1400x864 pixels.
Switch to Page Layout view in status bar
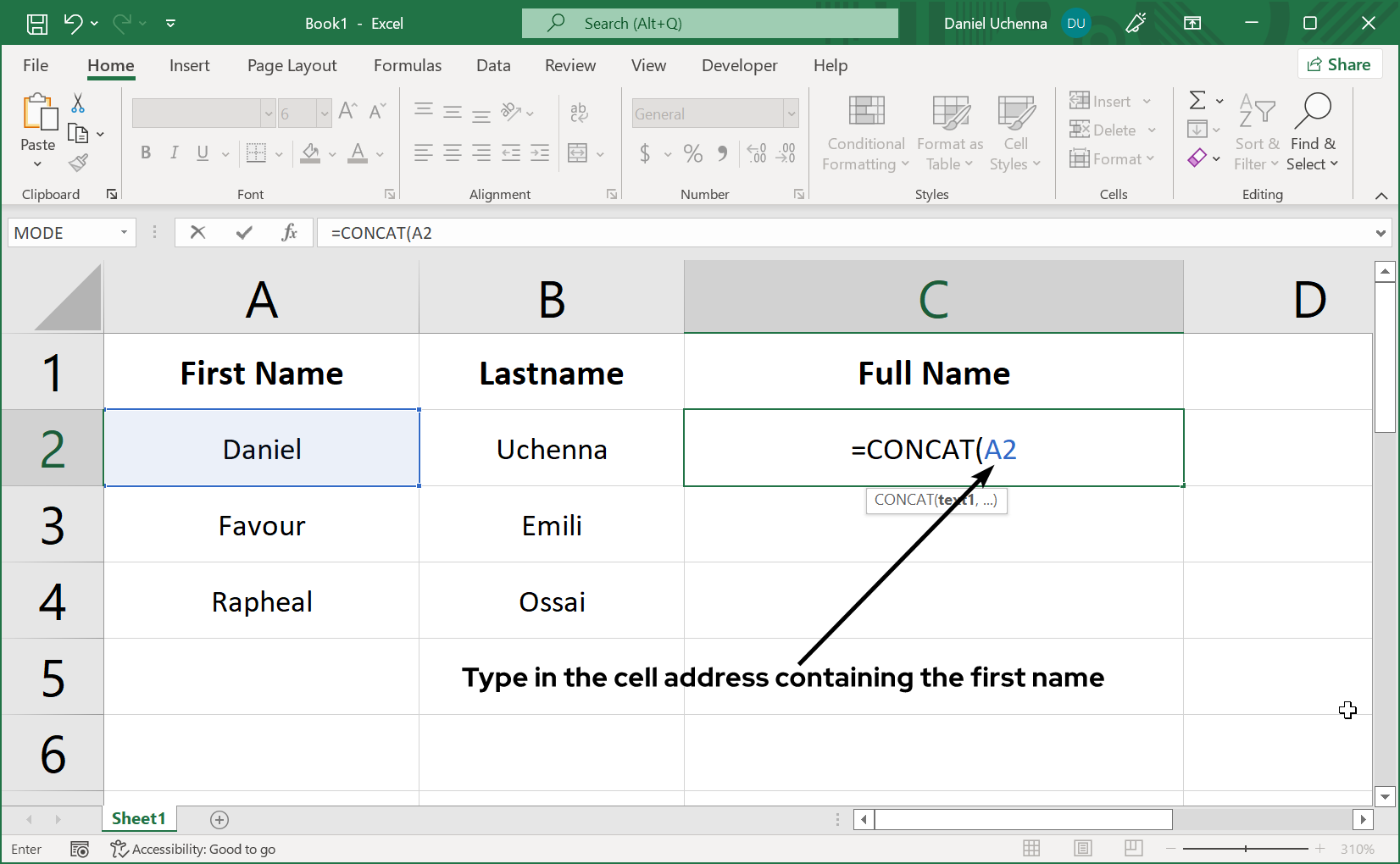click(x=1082, y=848)
